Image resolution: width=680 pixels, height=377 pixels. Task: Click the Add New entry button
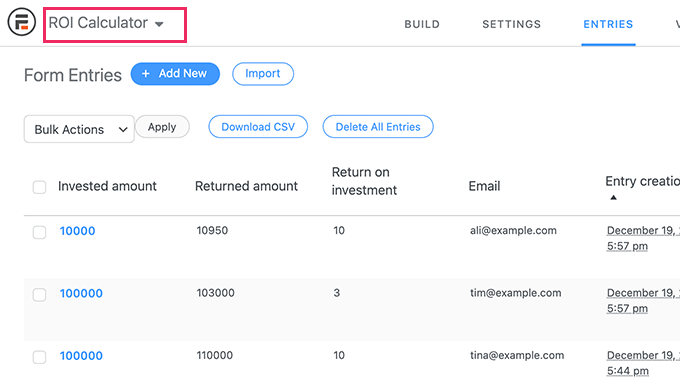(175, 74)
